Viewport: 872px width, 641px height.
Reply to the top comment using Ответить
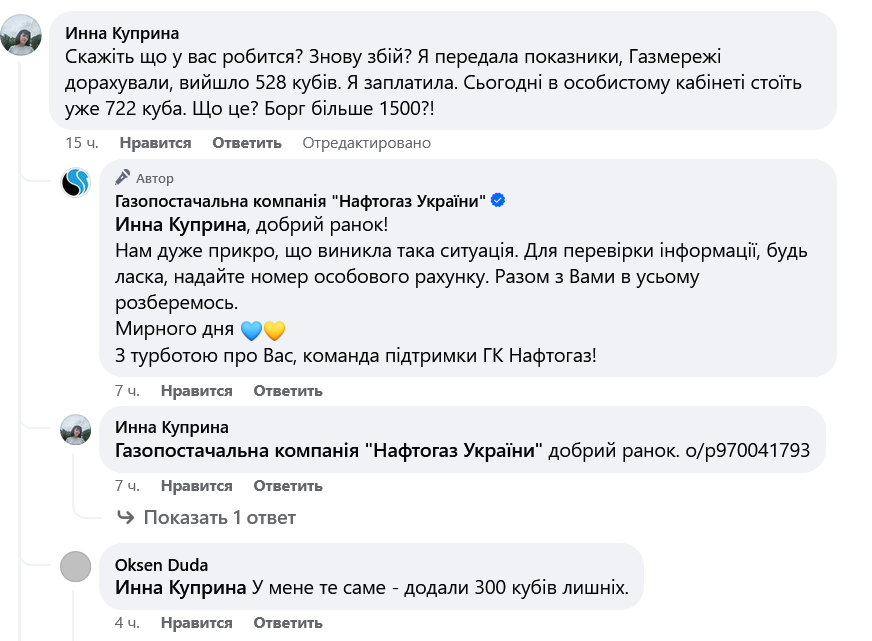(247, 143)
